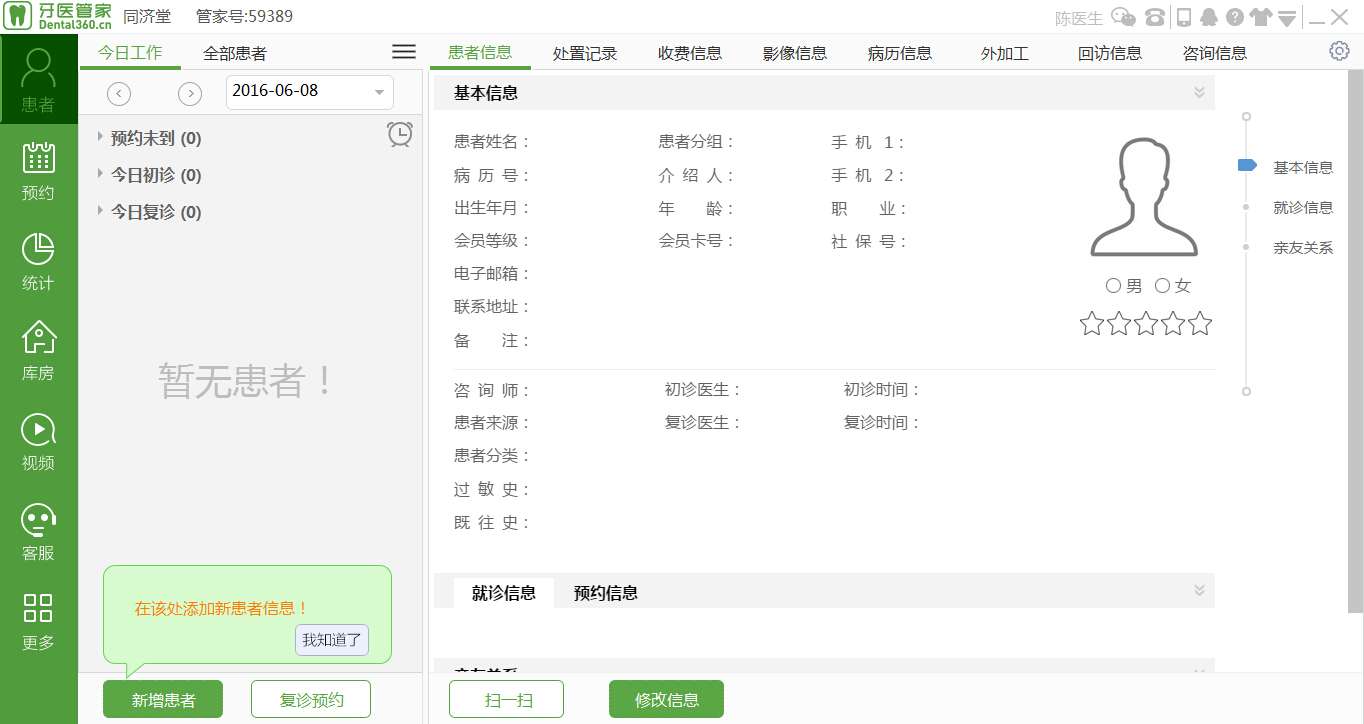Open the 外加工 tab

(1005, 53)
